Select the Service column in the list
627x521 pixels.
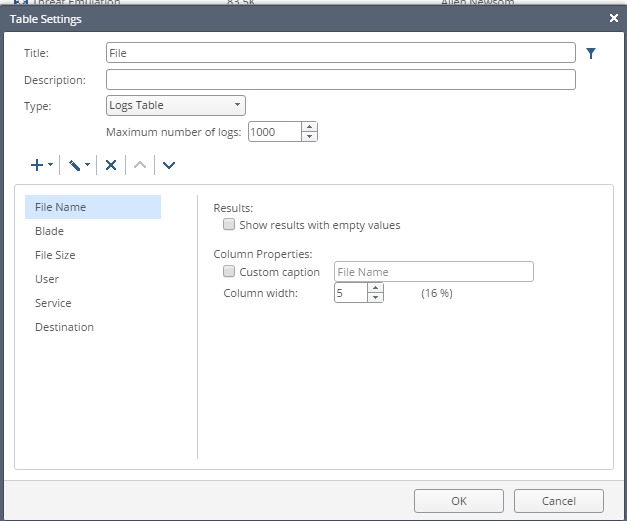[x=93, y=303]
